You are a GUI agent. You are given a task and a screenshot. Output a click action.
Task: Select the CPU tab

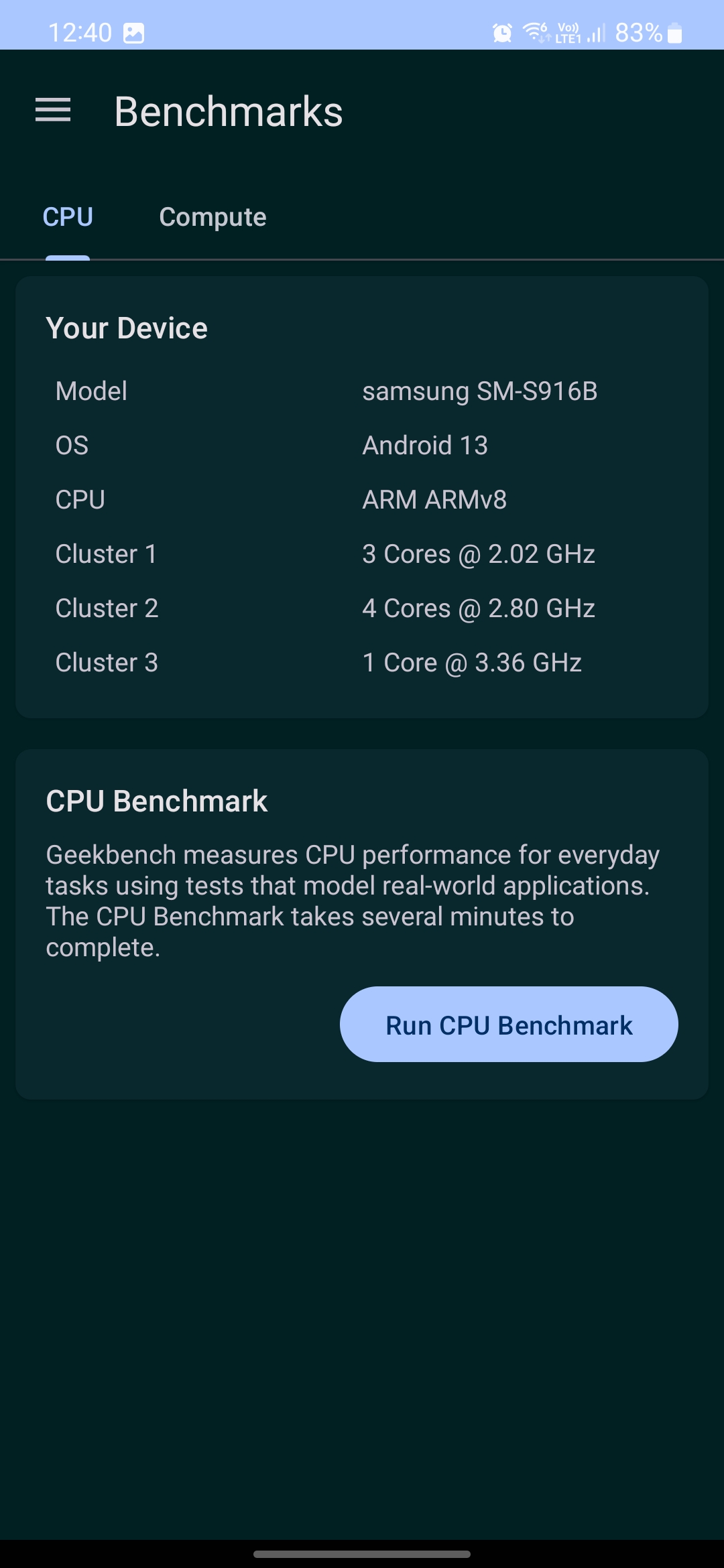(68, 217)
